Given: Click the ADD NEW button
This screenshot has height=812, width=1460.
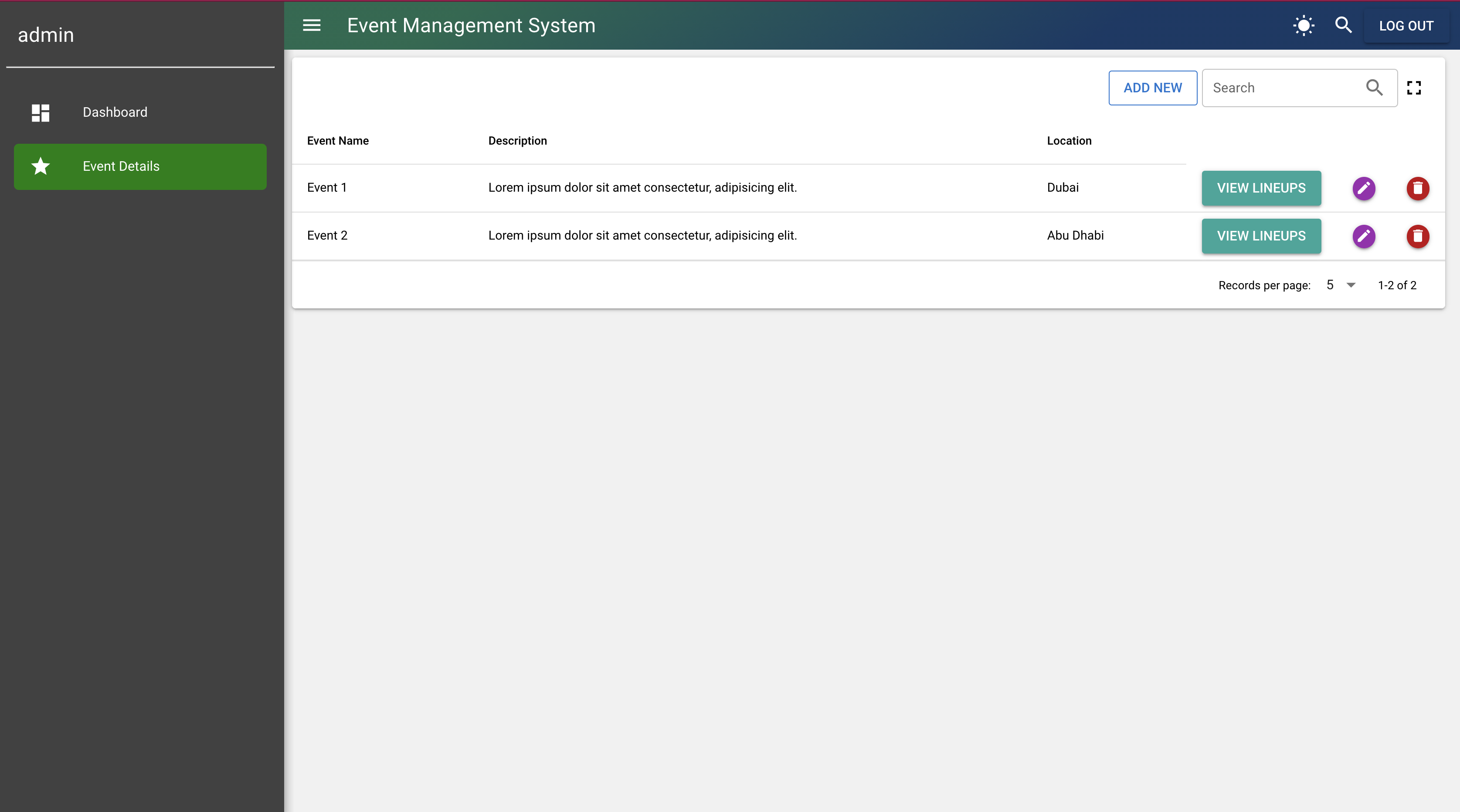Looking at the screenshot, I should point(1153,88).
